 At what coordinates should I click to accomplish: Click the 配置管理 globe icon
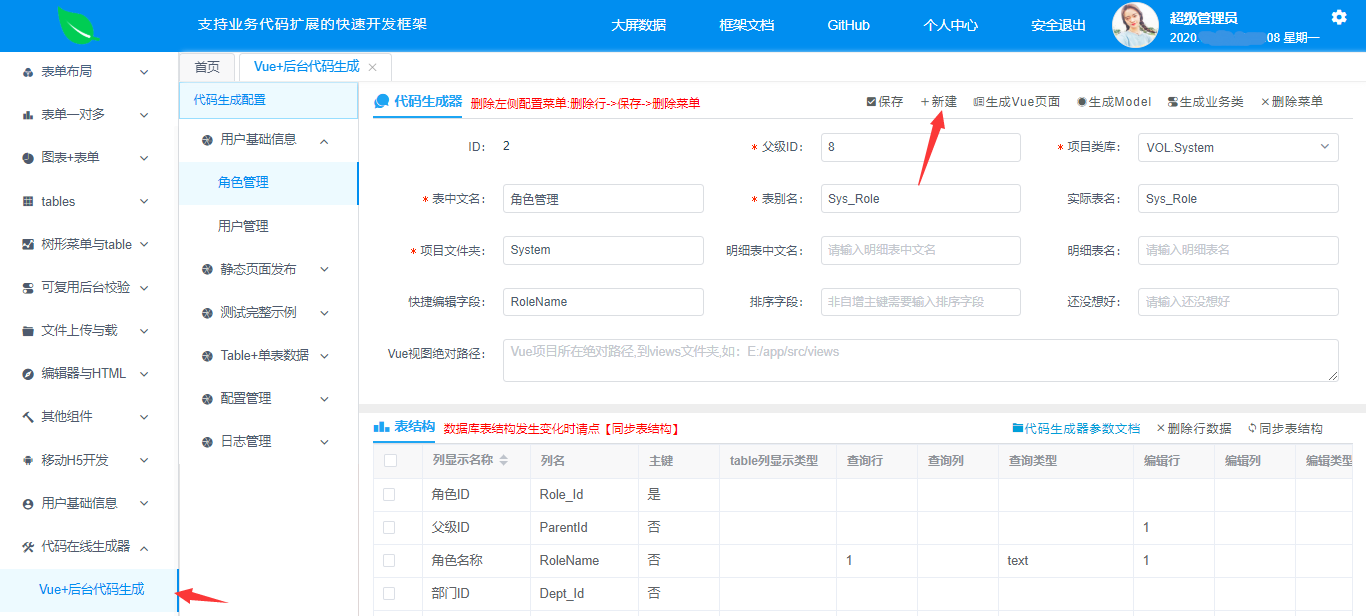(x=207, y=398)
